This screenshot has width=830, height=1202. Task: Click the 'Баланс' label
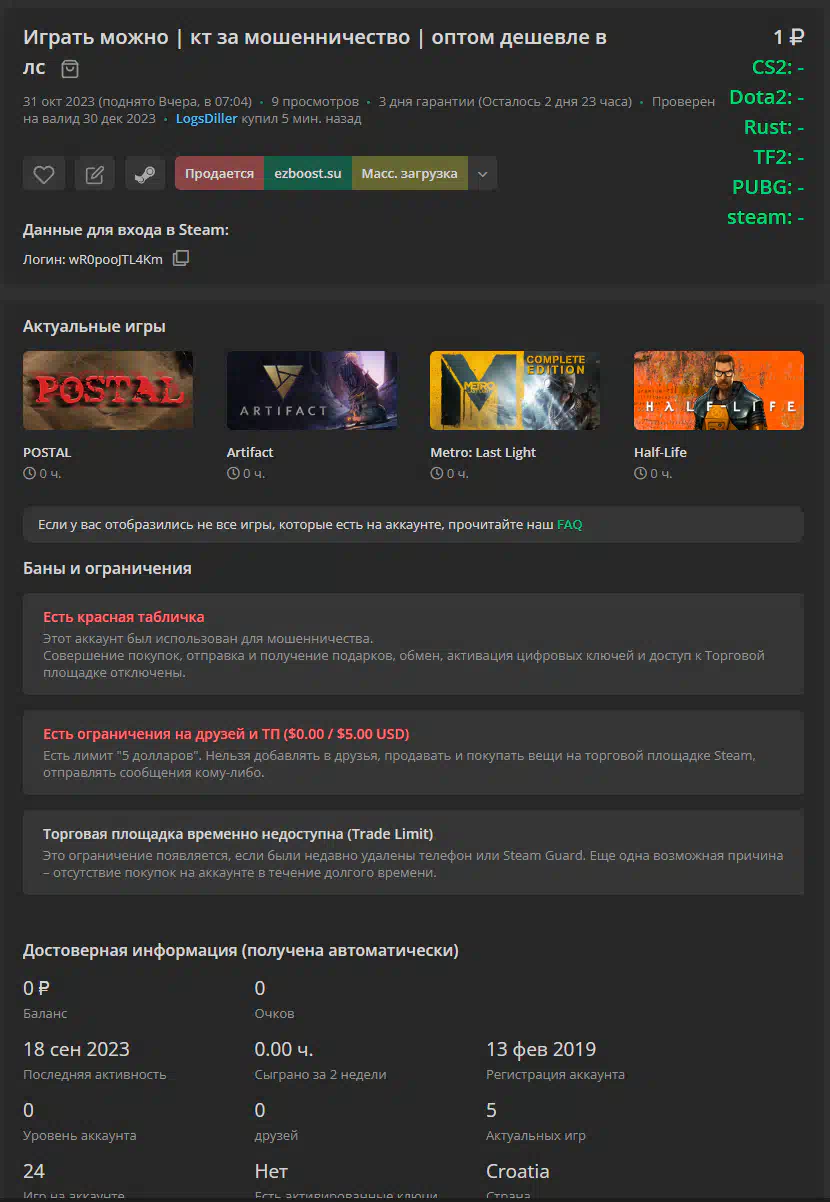[x=45, y=1014]
